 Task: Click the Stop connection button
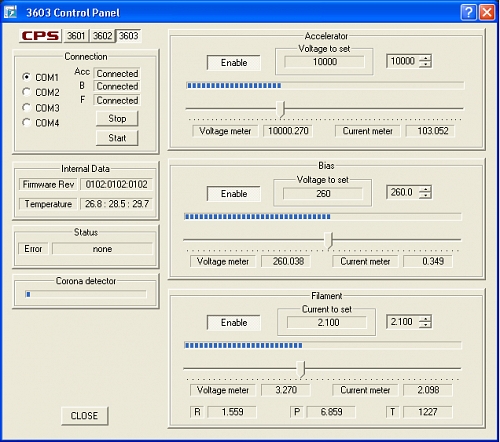pos(117,119)
